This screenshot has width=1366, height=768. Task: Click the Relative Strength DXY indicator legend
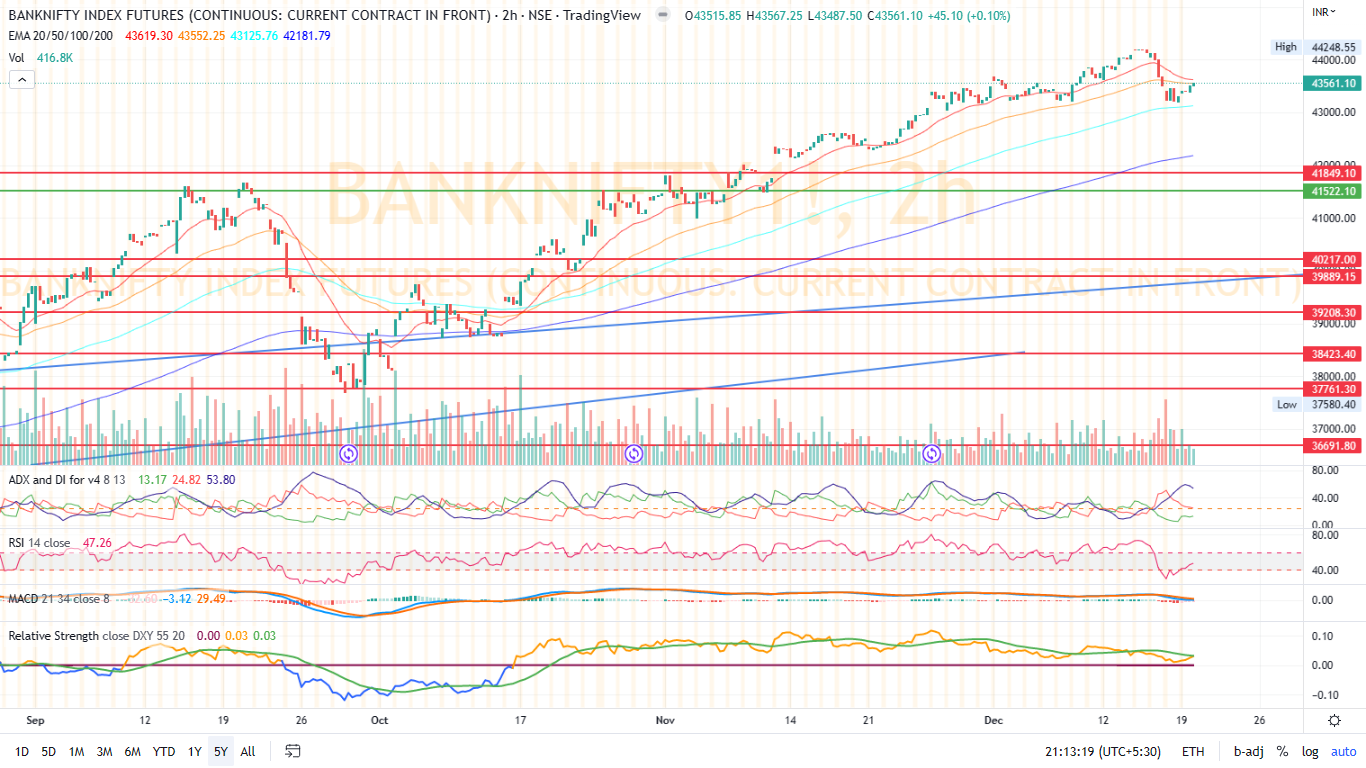click(x=97, y=635)
